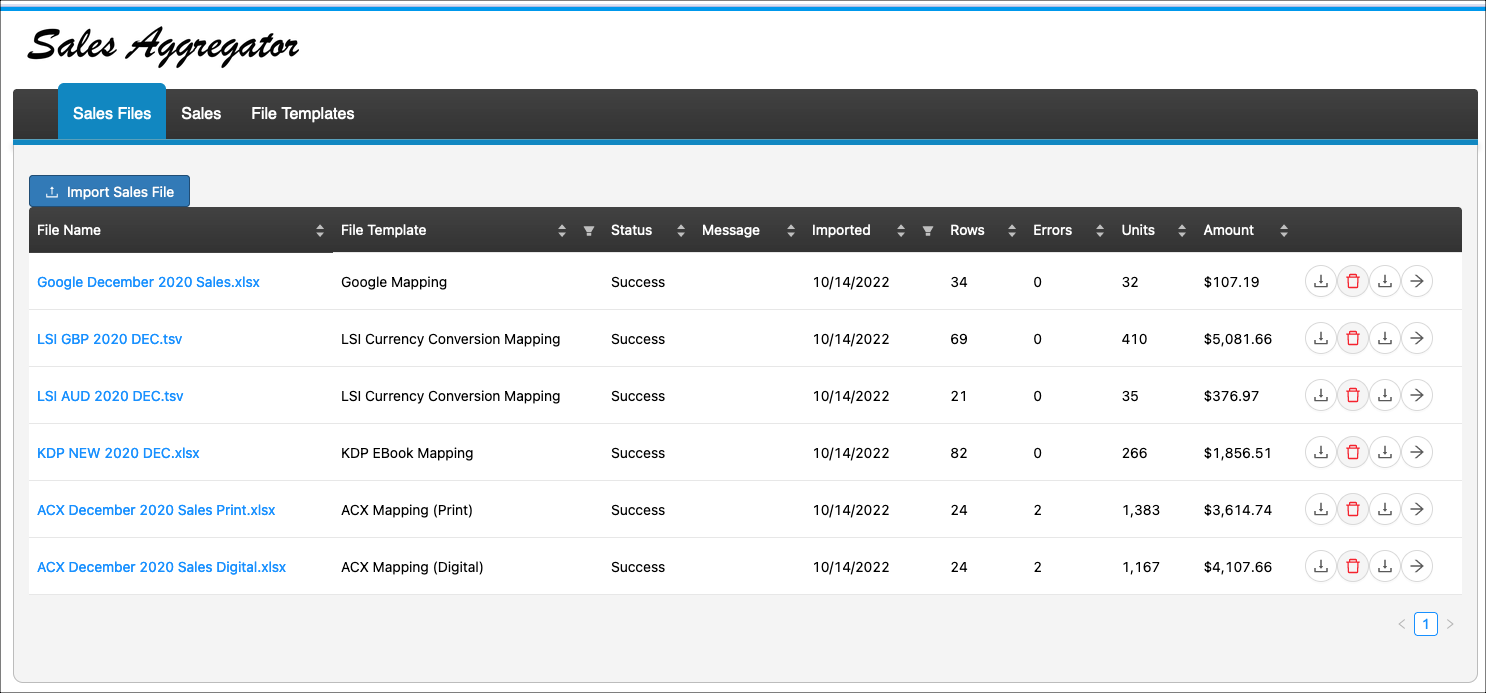Click download icon left of trash, LSI GBP row
Viewport: 1486px width, 693px height.
pos(1321,339)
